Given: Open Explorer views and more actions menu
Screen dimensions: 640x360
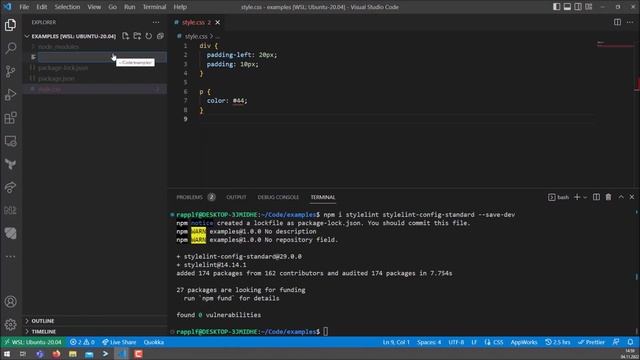Looking at the screenshot, I should pyautogui.click(x=156, y=22).
